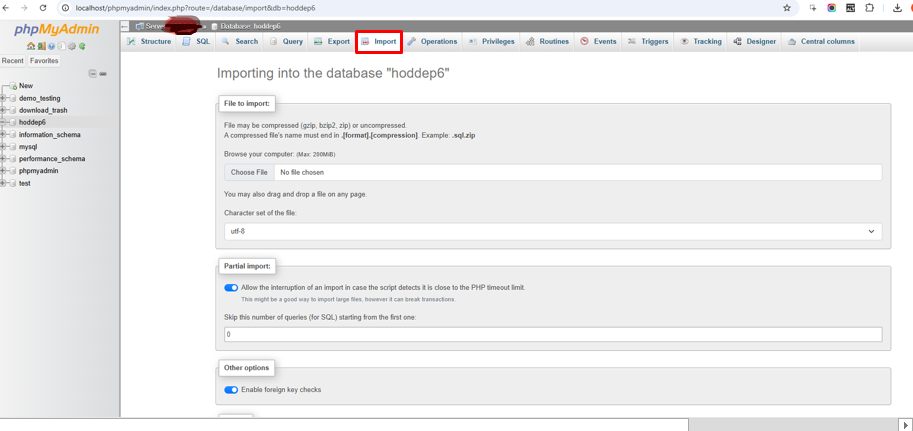This screenshot has width=913, height=431.
Task: Reload navigation panel green arrow icon
Action: [x=82, y=46]
